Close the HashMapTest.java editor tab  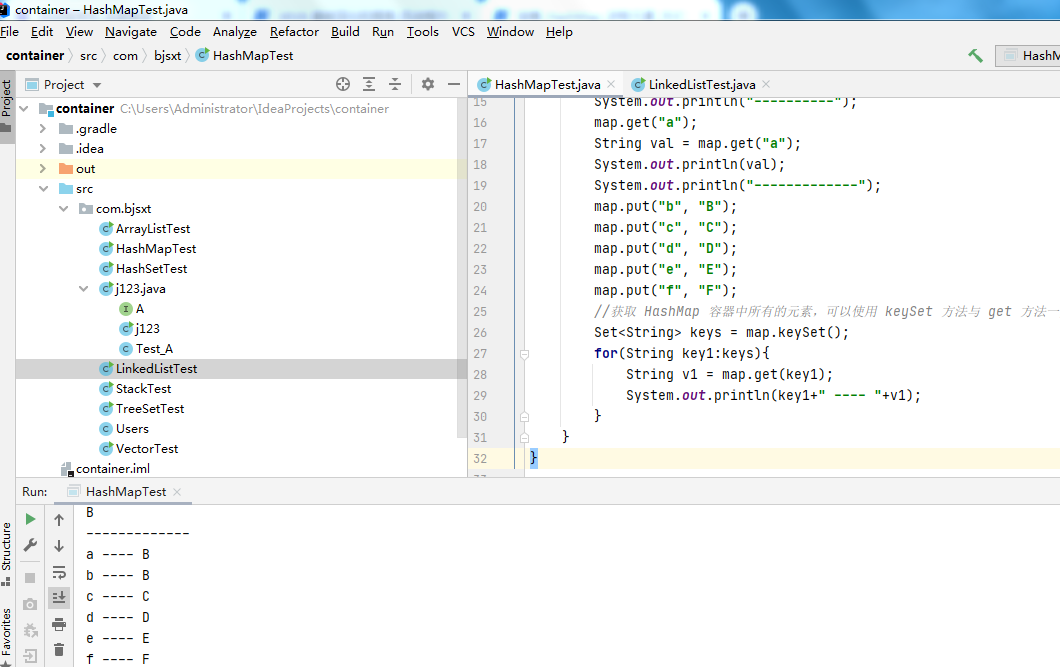611,84
